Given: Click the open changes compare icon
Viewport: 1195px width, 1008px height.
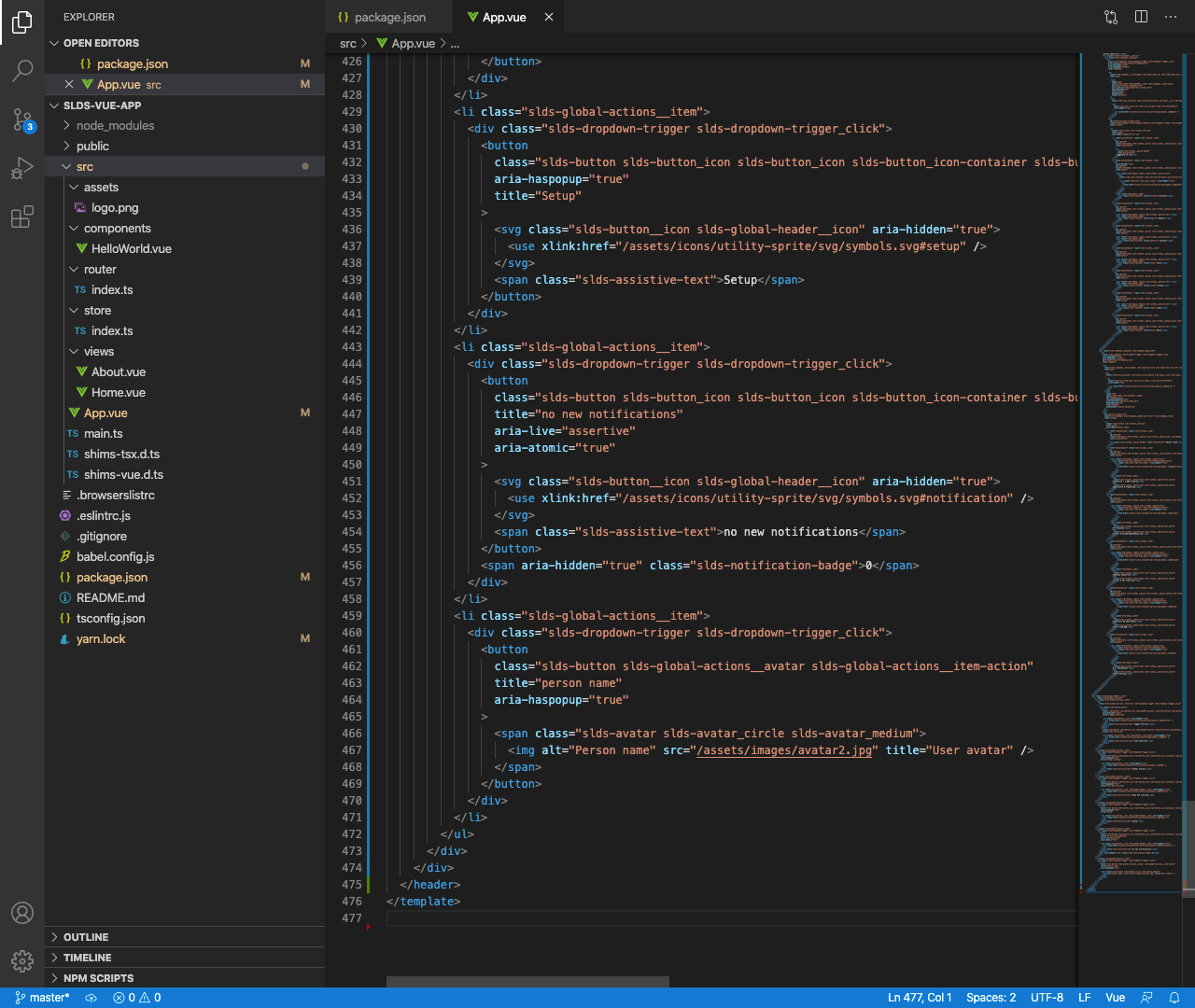Looking at the screenshot, I should pos(1111,17).
